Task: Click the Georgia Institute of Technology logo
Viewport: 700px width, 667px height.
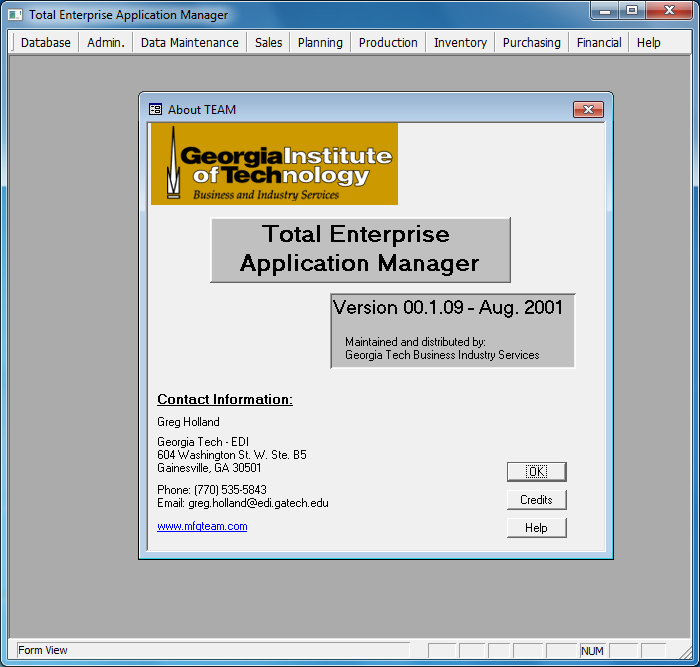Action: (x=275, y=164)
